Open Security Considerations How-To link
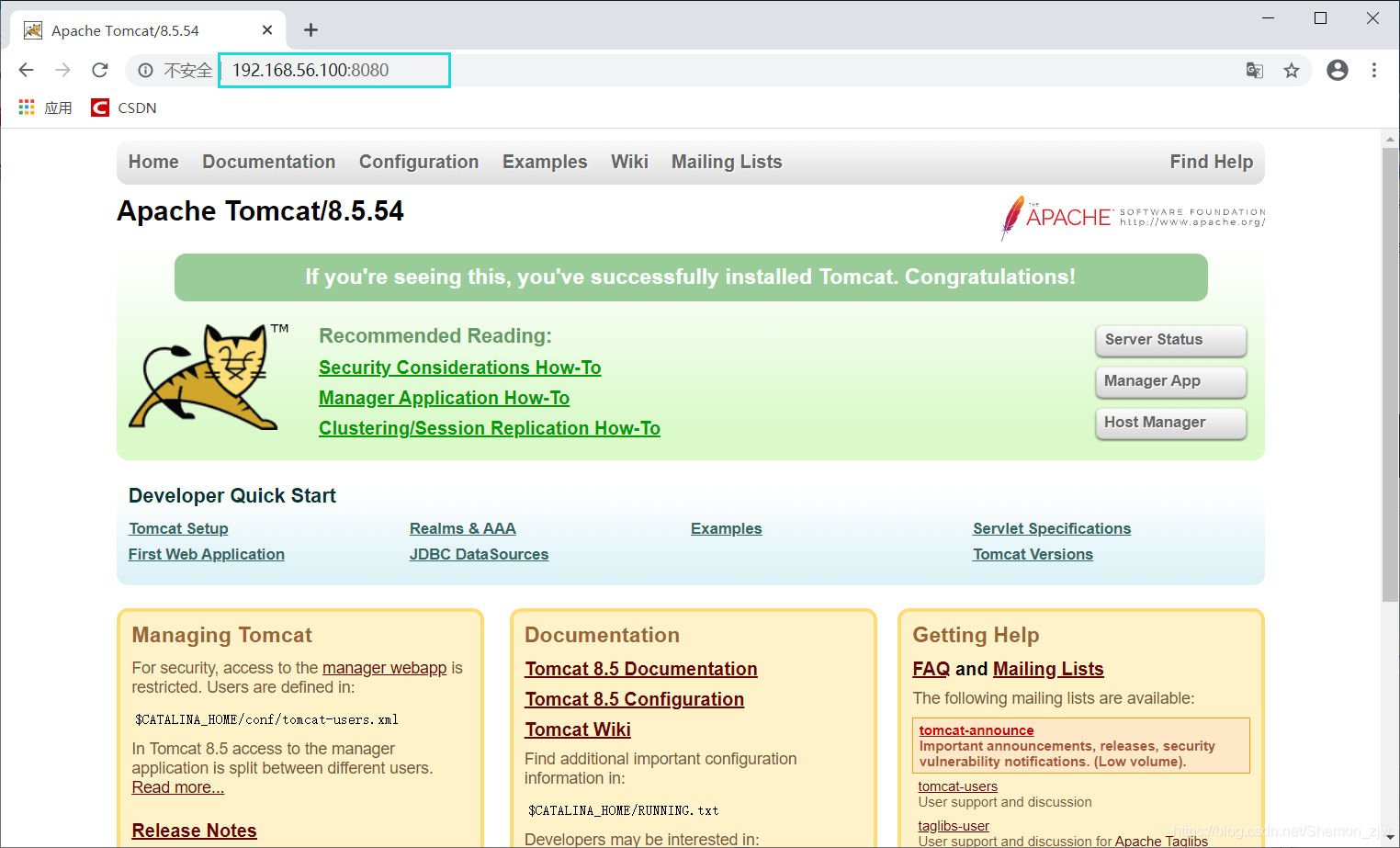The width and height of the screenshot is (1400, 848). [460, 367]
